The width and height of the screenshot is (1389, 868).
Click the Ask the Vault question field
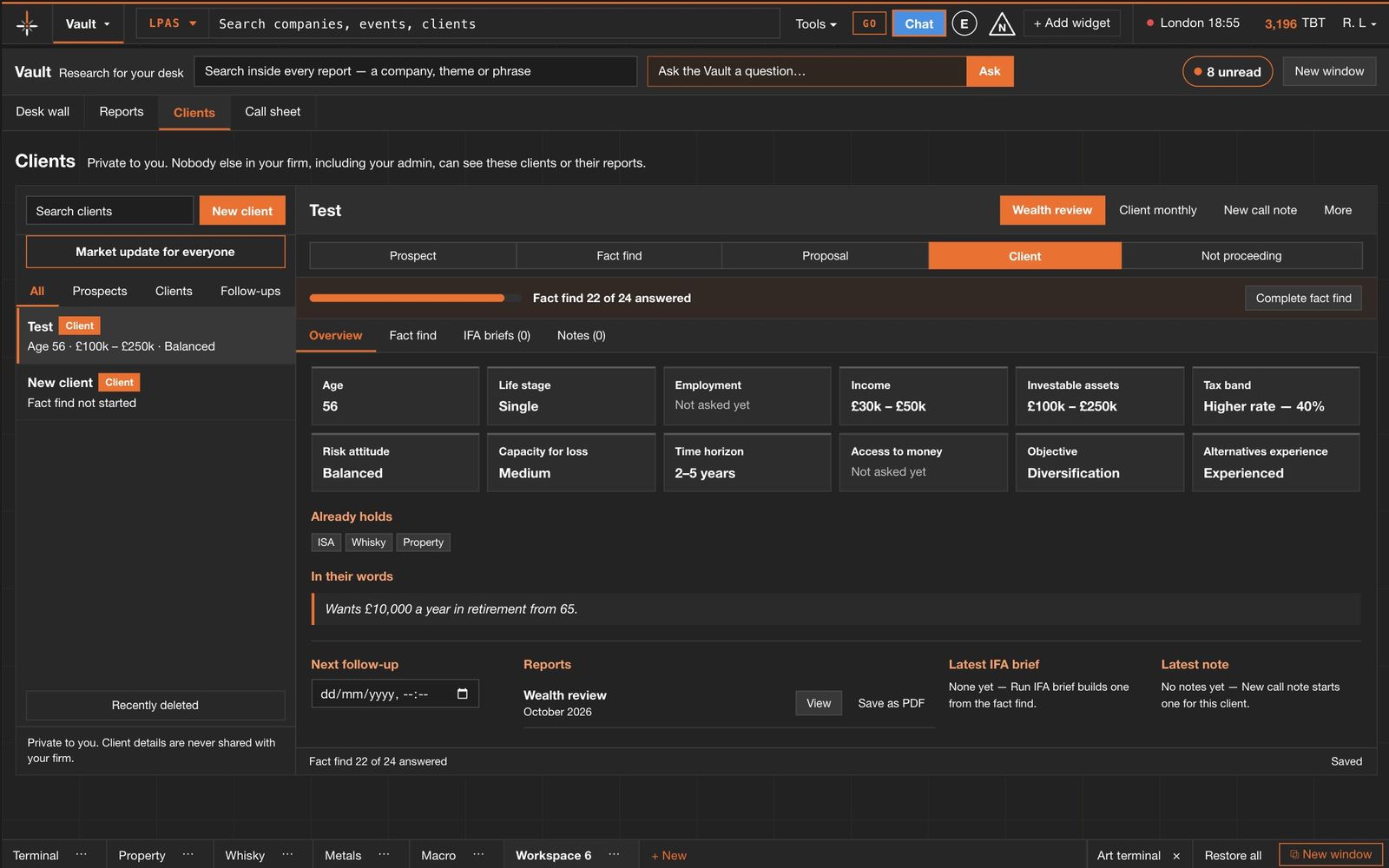pos(806,71)
